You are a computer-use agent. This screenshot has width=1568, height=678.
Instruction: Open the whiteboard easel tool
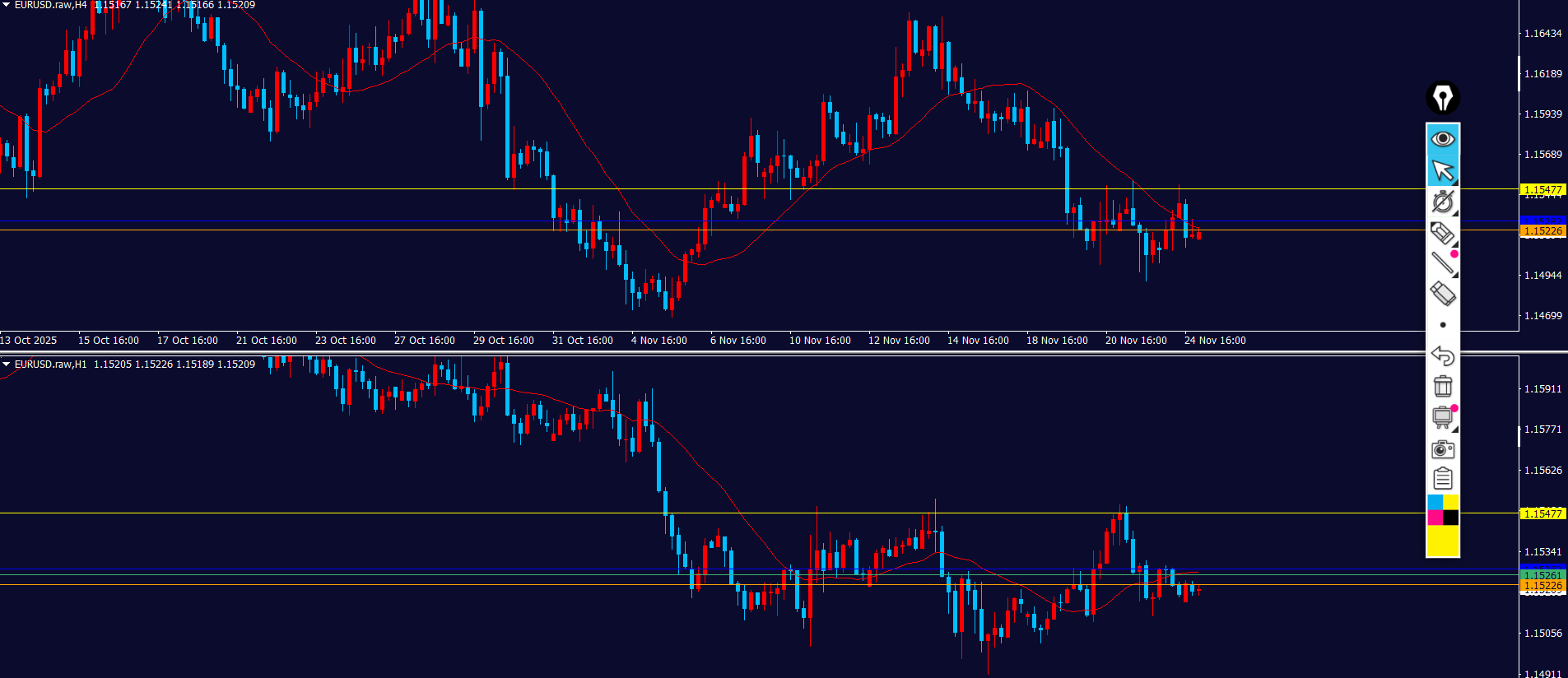(x=1442, y=418)
